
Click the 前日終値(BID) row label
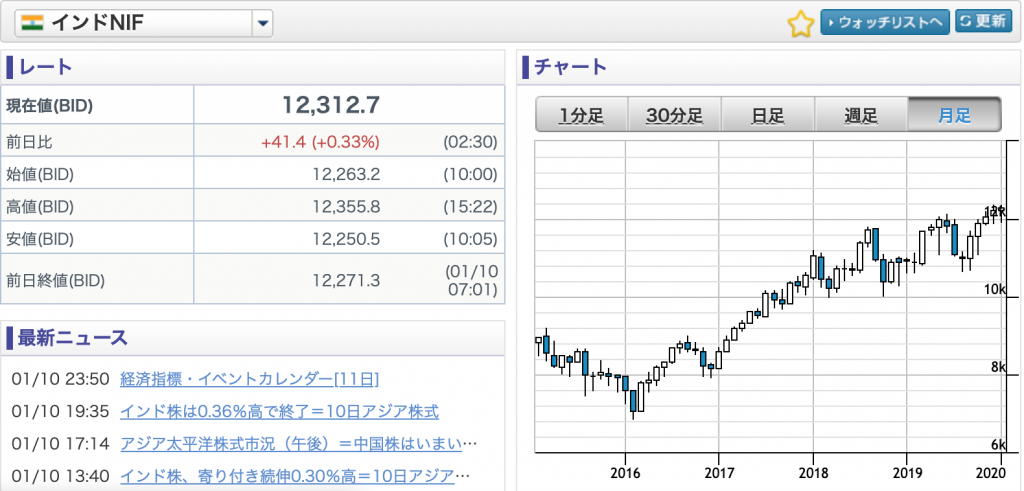(56, 280)
